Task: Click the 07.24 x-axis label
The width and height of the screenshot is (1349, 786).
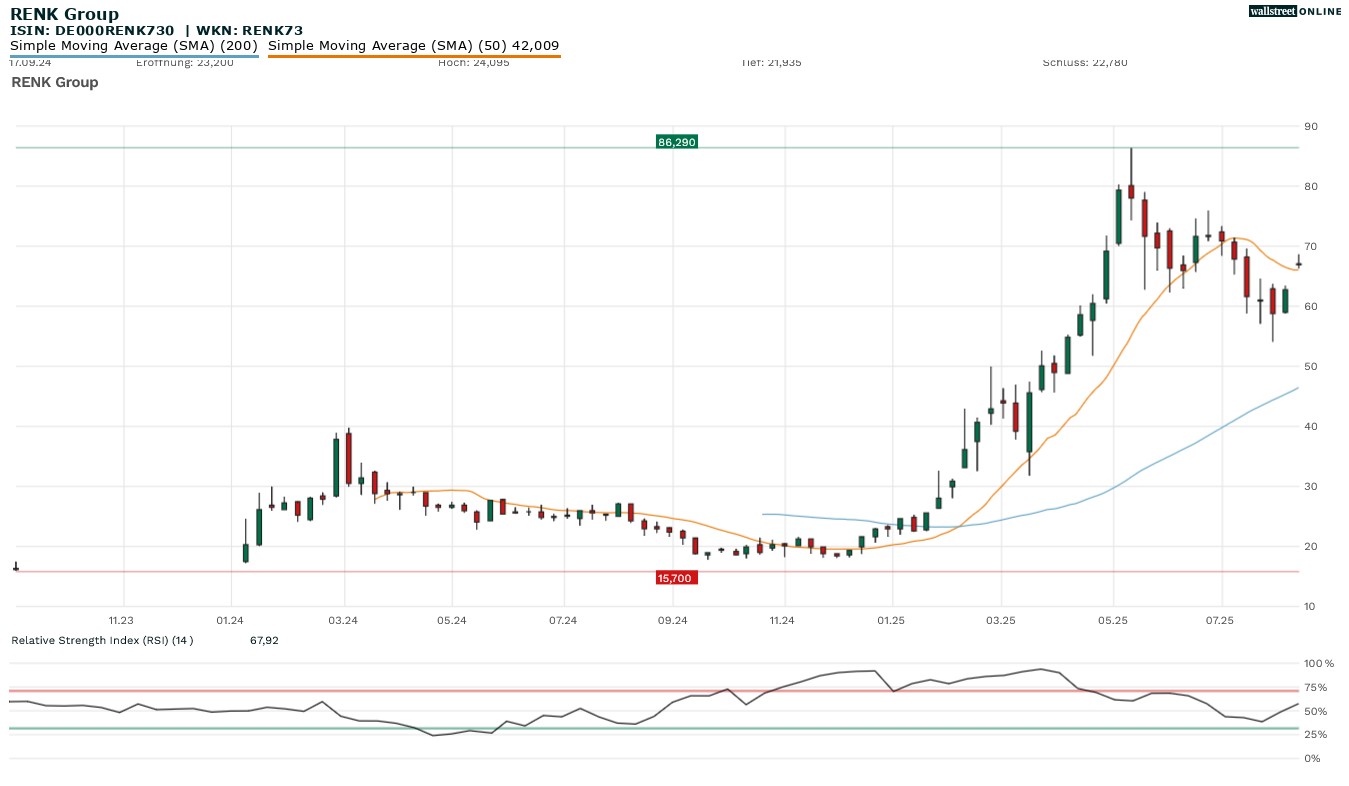Action: pyautogui.click(x=563, y=621)
